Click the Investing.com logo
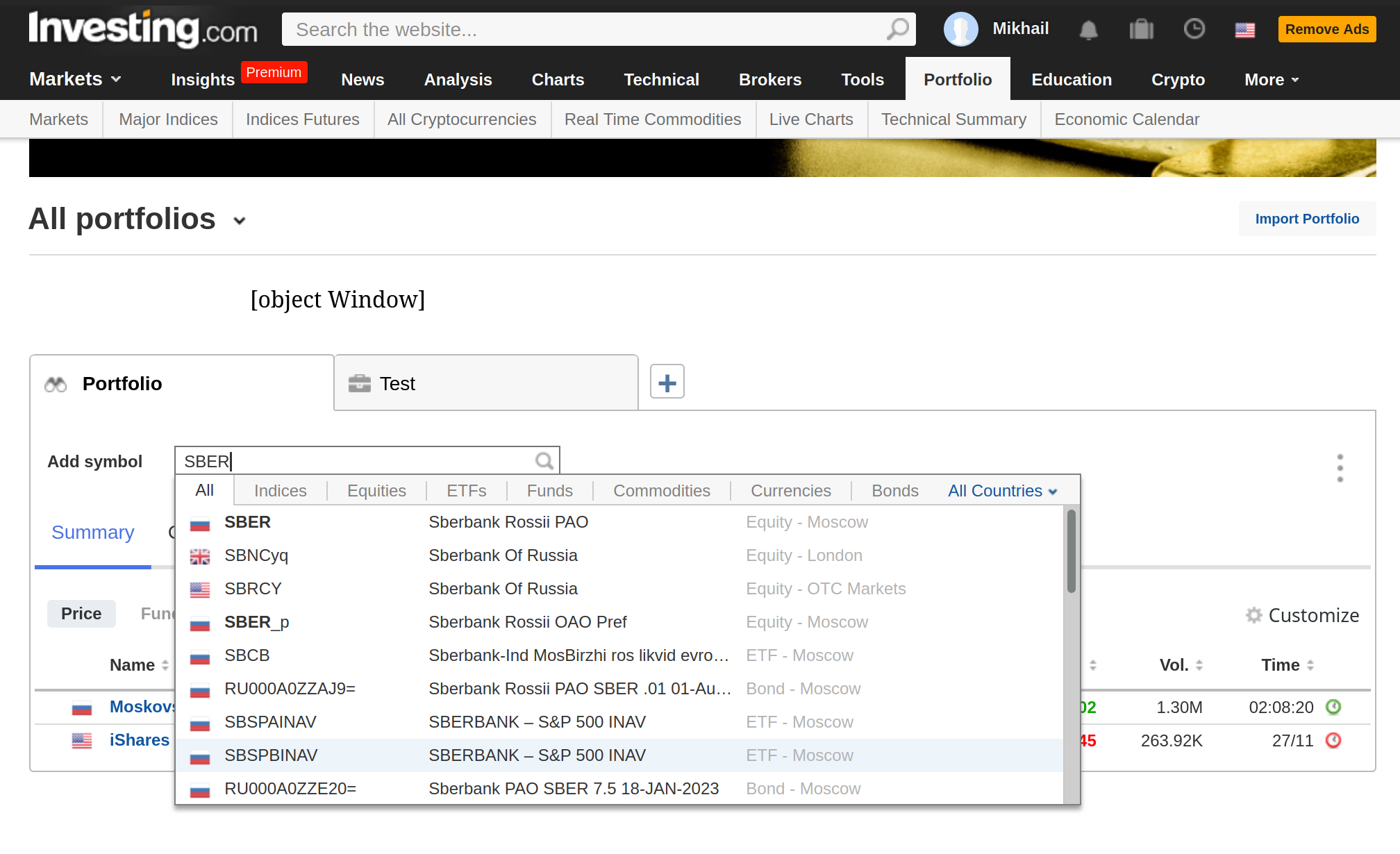The image size is (1400, 854). (x=142, y=29)
